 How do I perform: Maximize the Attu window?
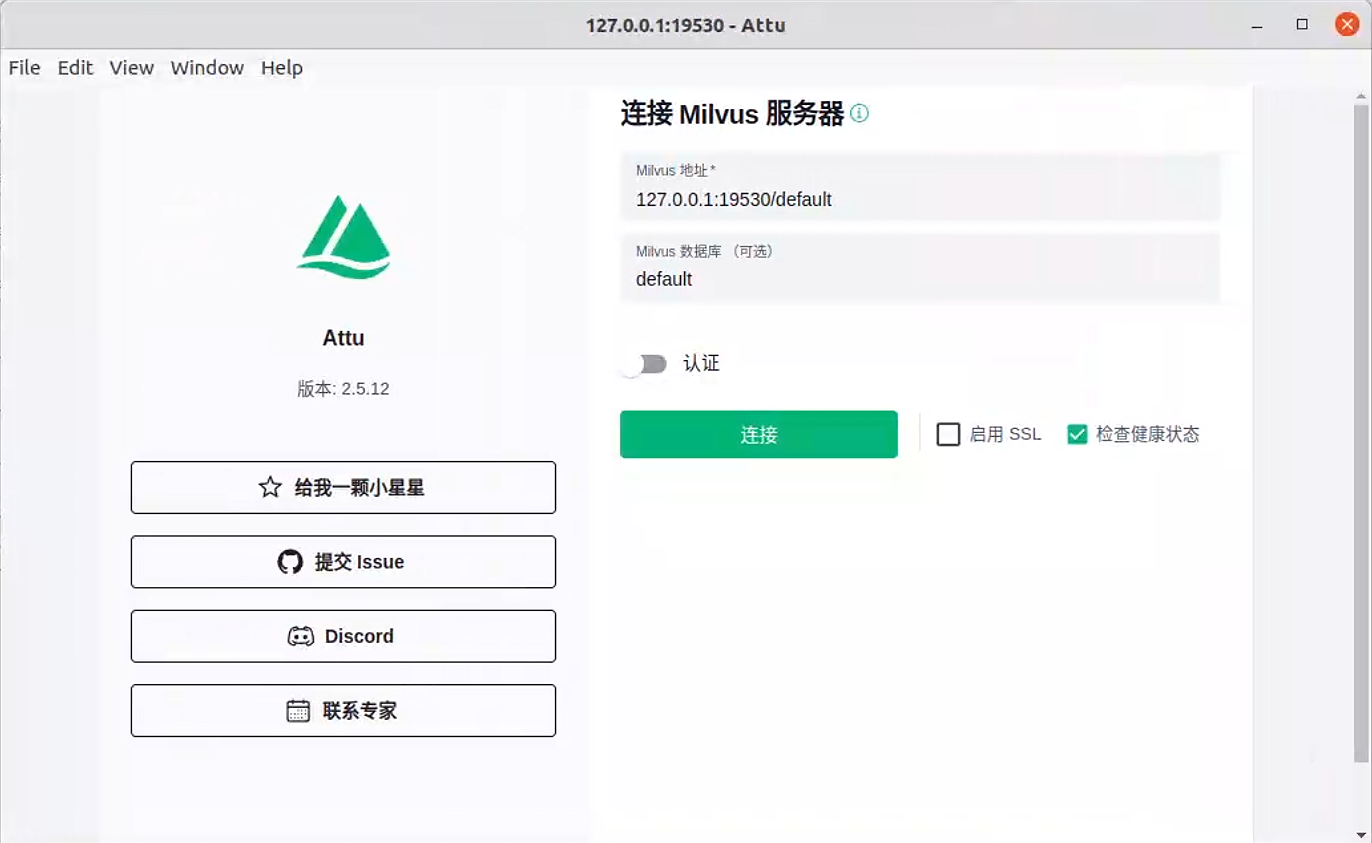click(1302, 25)
